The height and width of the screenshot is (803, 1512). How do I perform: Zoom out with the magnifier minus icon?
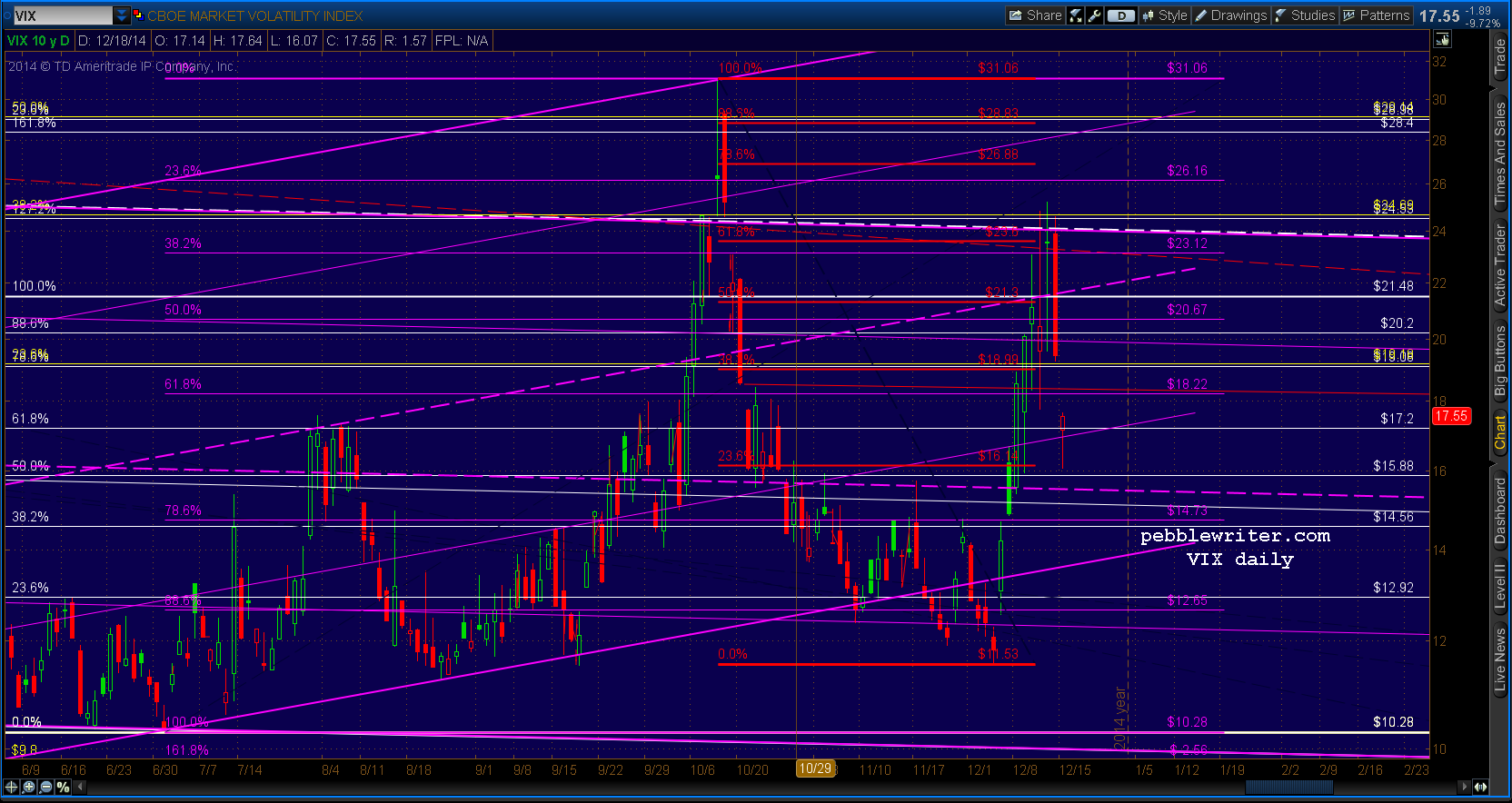pyautogui.click(x=45, y=787)
